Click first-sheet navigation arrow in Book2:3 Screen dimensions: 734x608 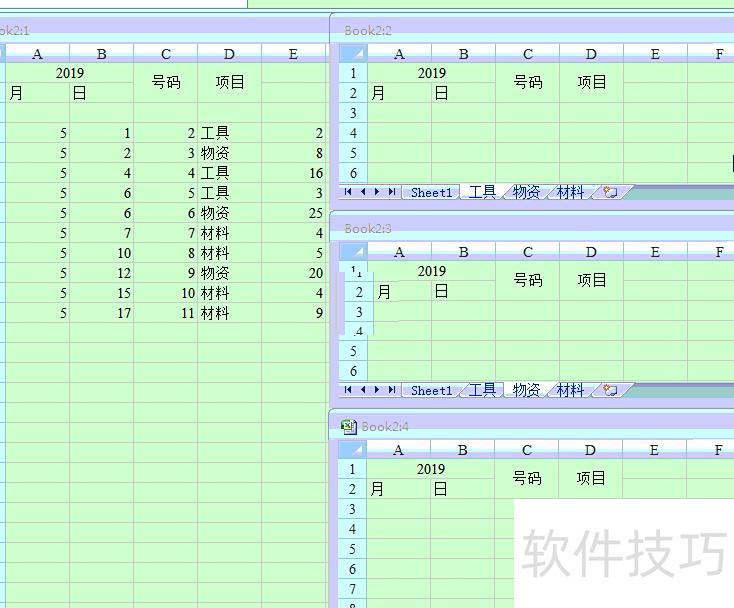pos(348,390)
